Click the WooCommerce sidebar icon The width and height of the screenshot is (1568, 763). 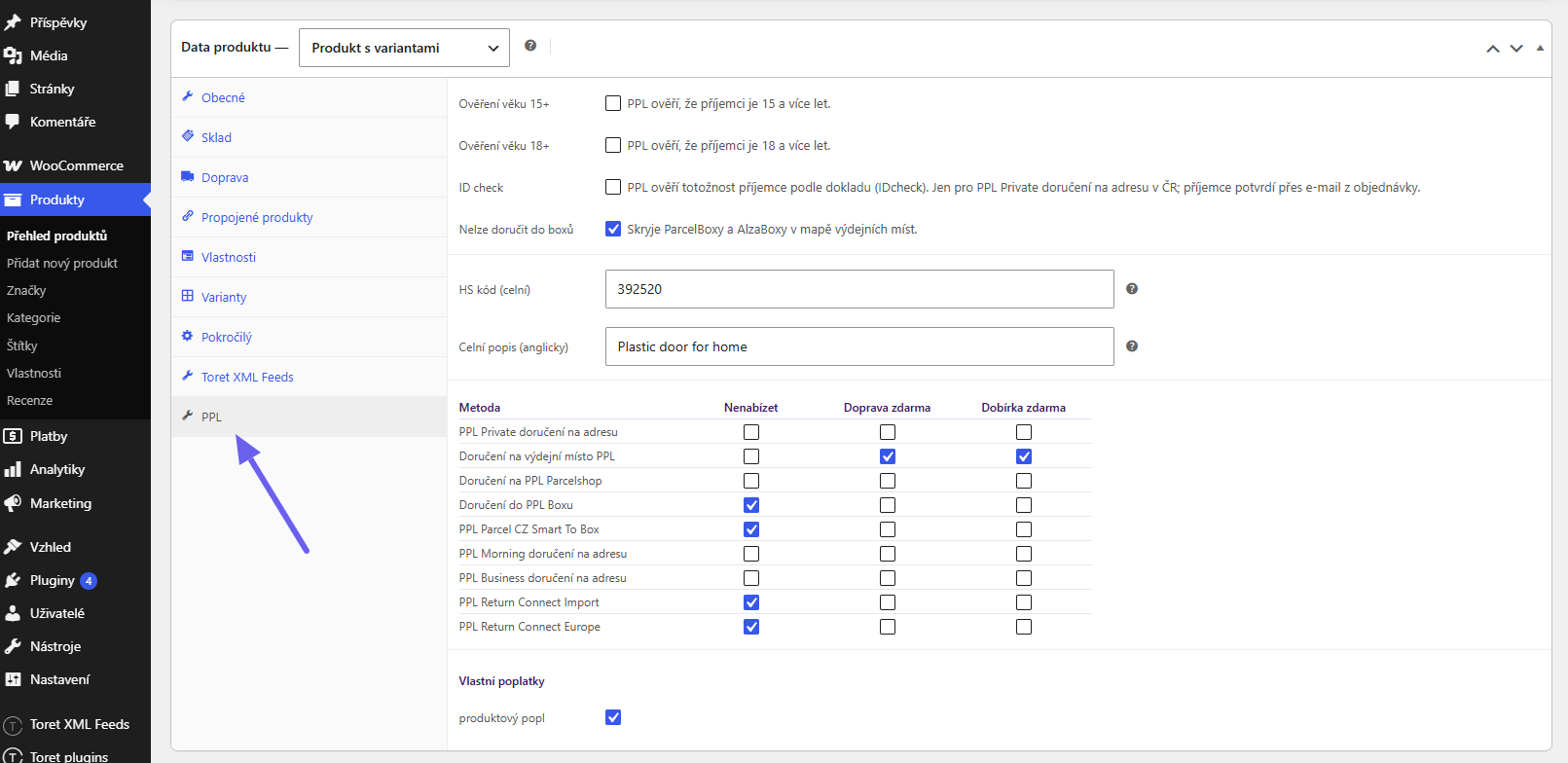click(13, 165)
